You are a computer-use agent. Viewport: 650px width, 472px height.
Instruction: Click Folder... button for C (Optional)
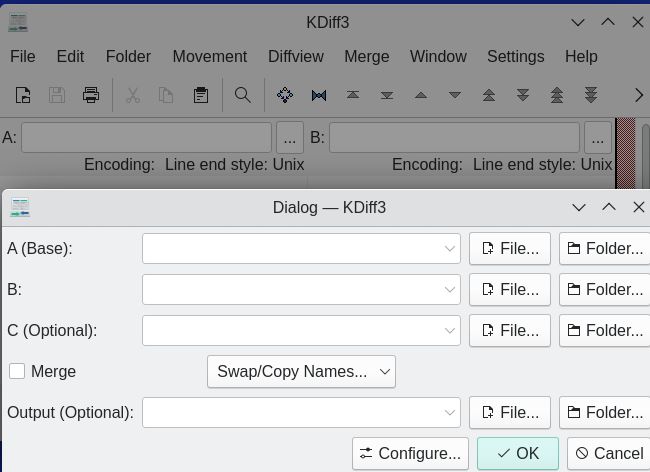click(x=604, y=331)
